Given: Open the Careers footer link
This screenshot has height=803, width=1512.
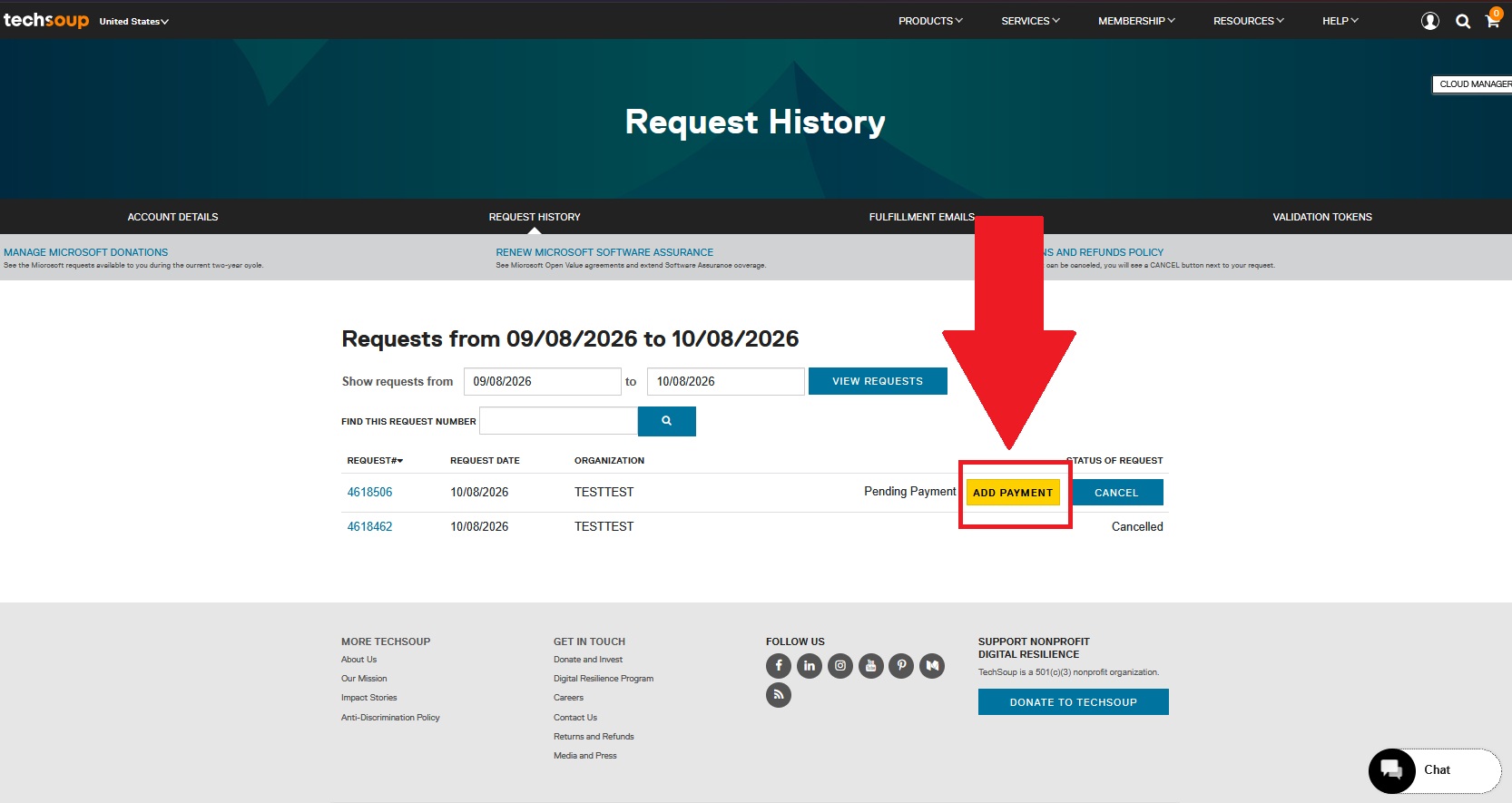Looking at the screenshot, I should click(x=569, y=698).
